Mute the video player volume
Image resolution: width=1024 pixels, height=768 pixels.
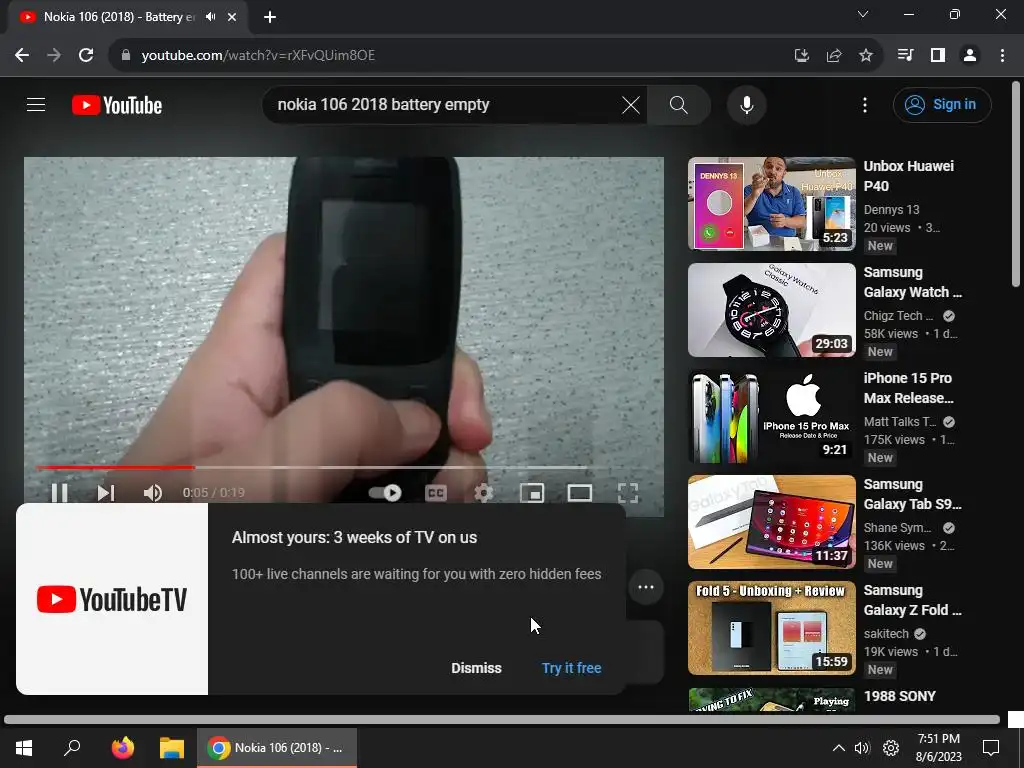[x=153, y=492]
